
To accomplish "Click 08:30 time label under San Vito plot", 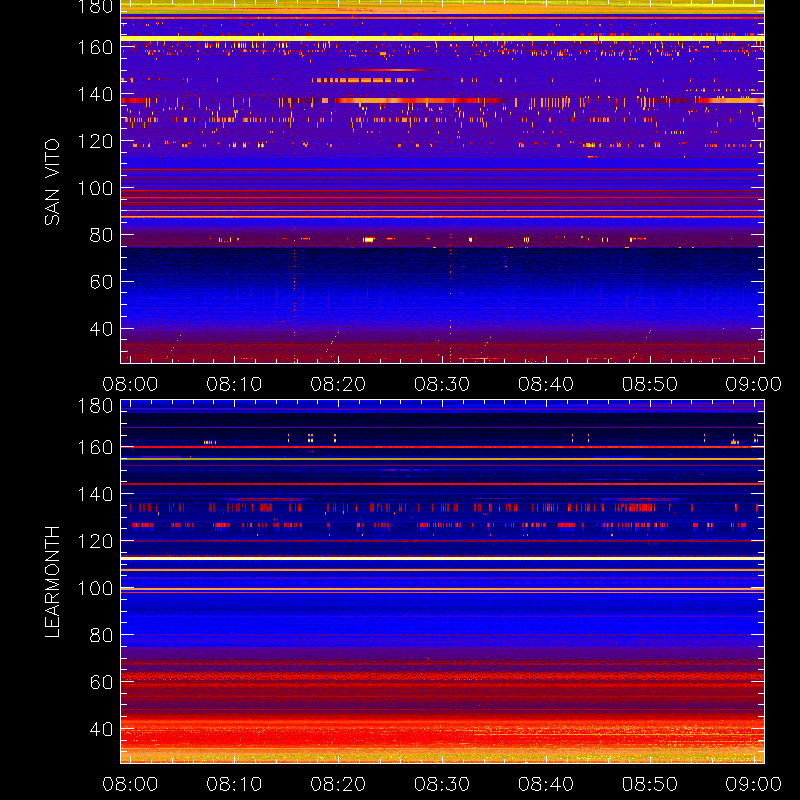I will click(x=442, y=384).
